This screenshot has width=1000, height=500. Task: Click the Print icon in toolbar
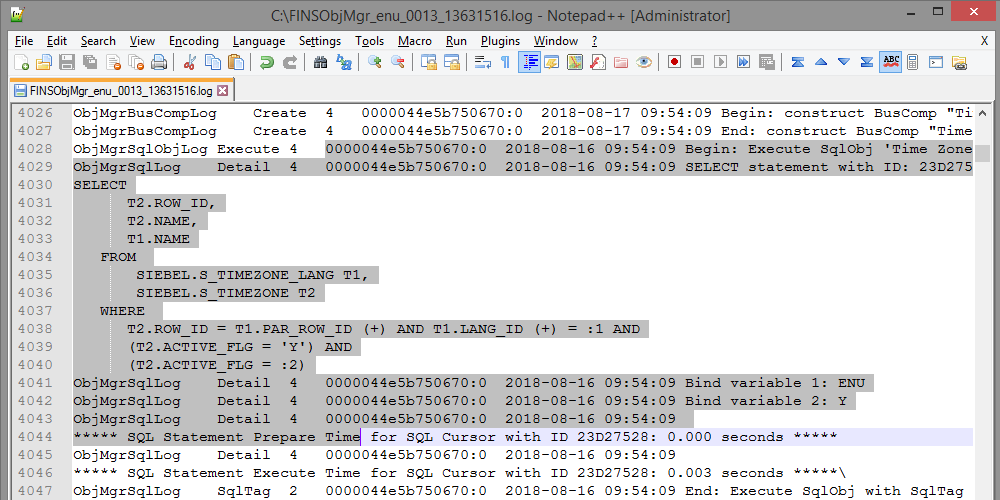click(158, 62)
